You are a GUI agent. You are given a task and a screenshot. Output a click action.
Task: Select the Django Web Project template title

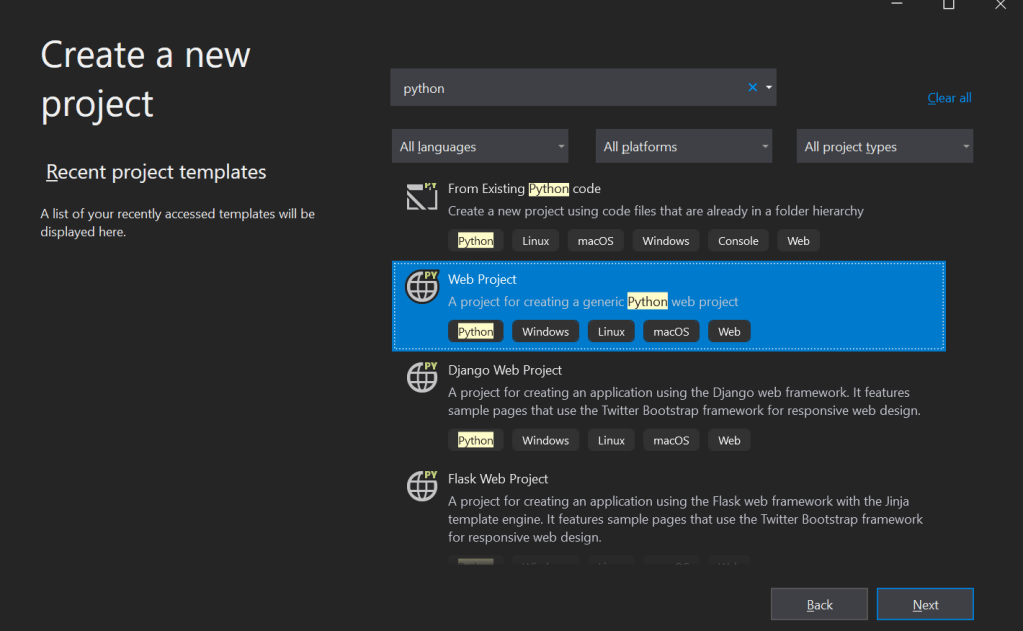coord(505,370)
